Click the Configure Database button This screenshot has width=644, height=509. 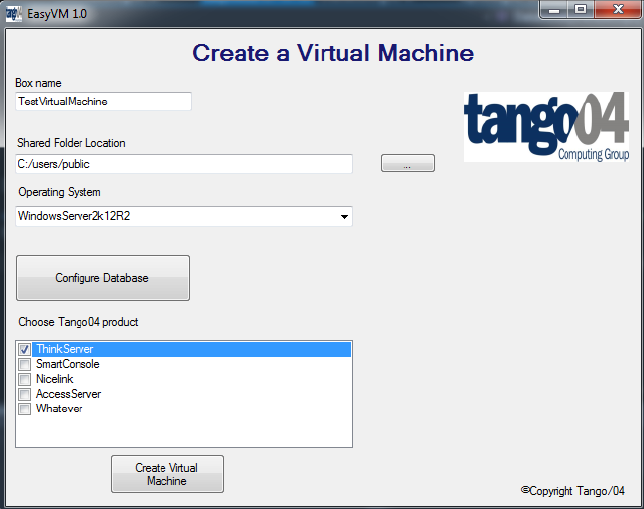103,278
